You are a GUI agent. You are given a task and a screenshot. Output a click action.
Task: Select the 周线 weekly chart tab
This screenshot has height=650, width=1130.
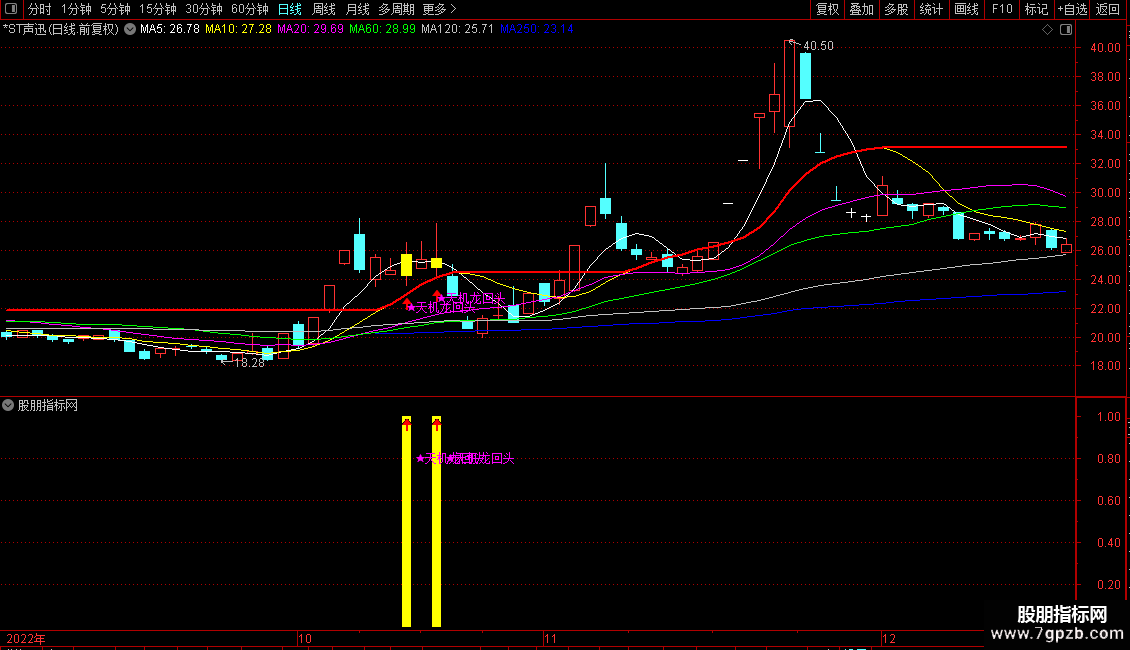324,9
